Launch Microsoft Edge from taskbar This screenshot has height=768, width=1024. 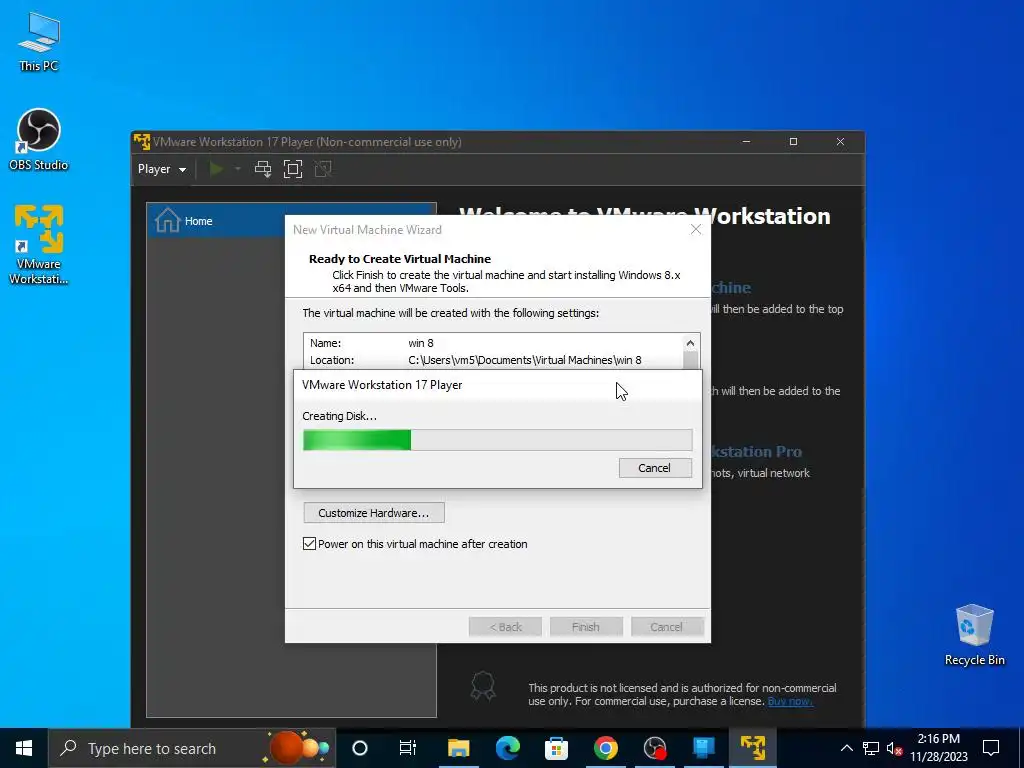point(507,748)
